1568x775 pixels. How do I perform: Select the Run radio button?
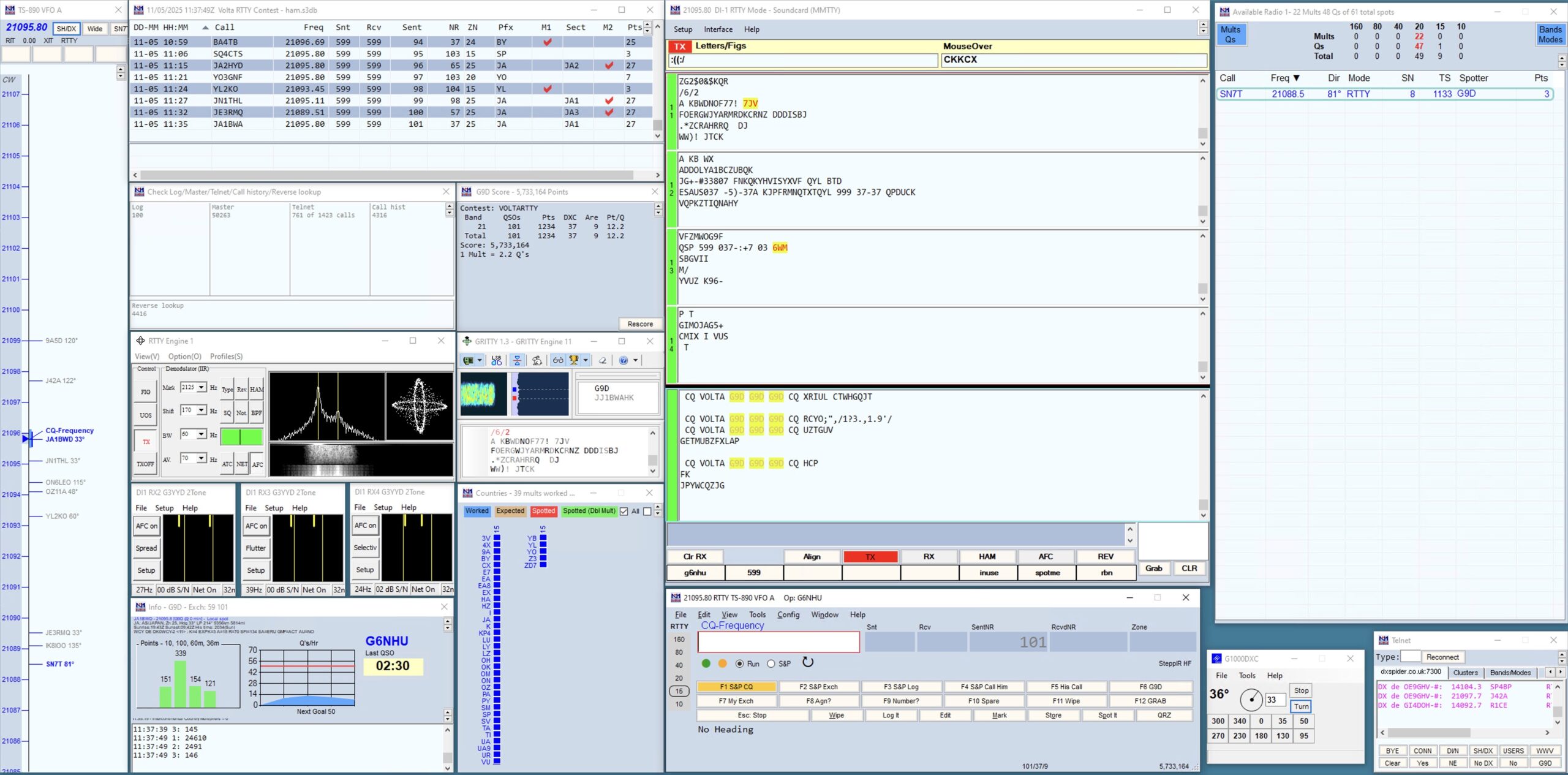click(x=740, y=663)
